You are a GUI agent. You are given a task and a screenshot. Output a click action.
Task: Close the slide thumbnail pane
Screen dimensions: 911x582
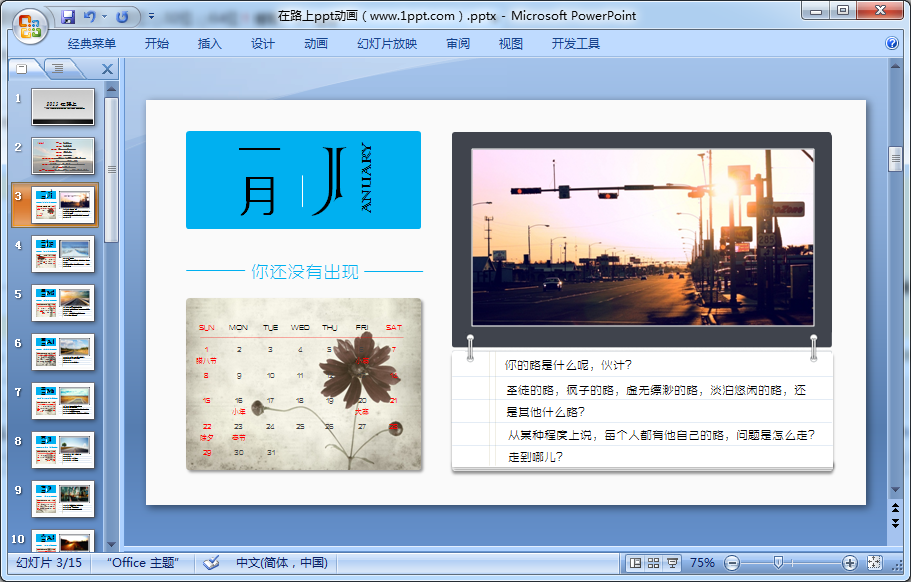107,69
